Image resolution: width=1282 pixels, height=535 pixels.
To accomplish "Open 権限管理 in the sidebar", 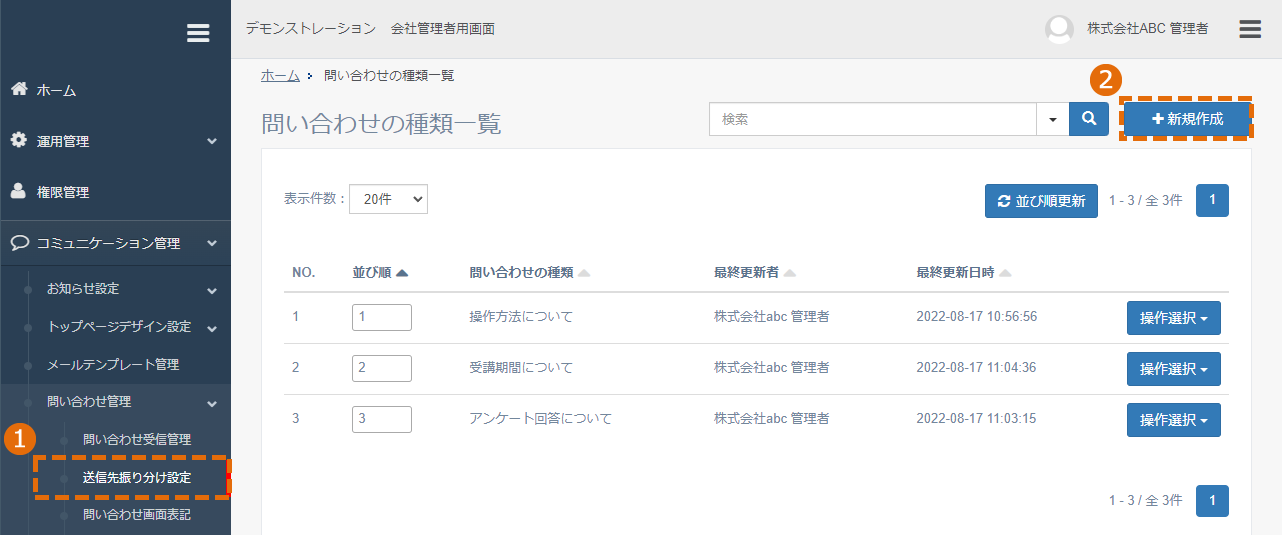I will 63,192.
